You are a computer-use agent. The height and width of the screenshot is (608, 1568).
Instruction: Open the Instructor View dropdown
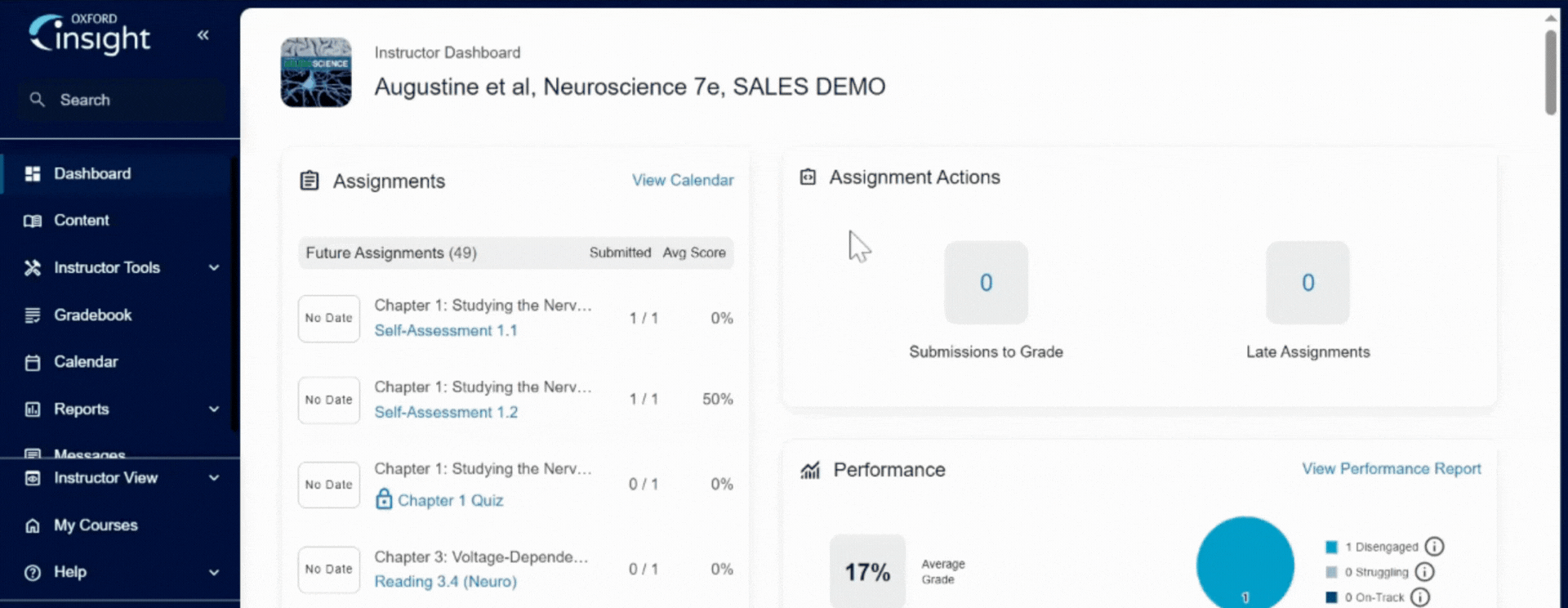(214, 478)
